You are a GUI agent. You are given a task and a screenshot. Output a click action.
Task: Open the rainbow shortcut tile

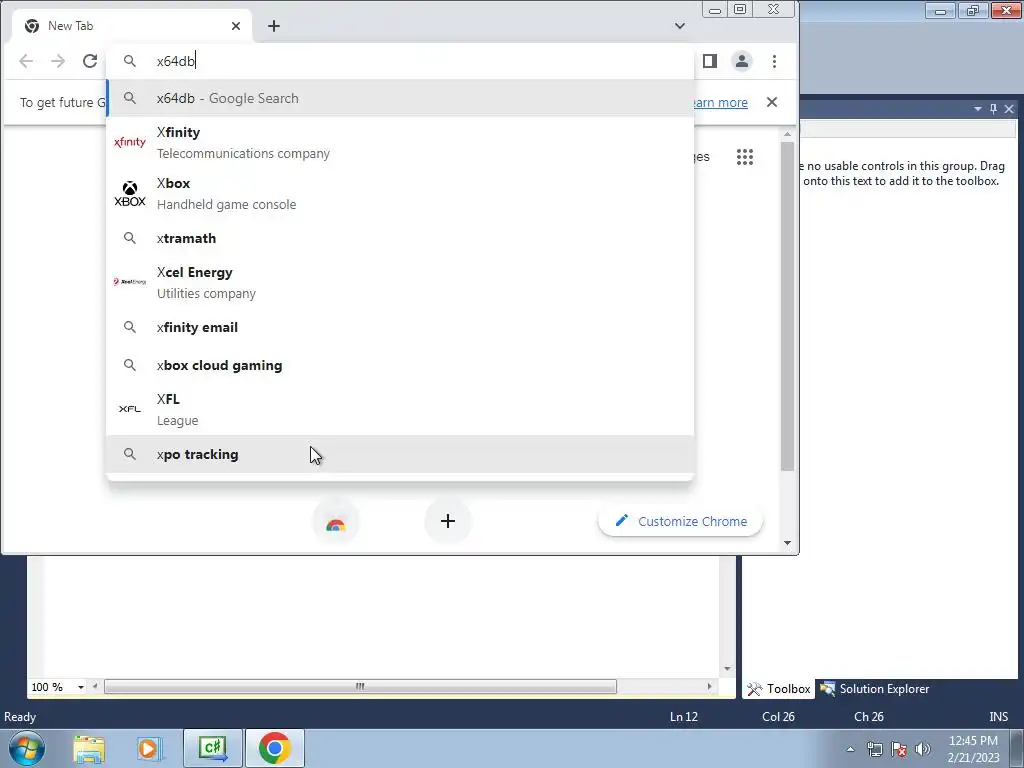336,522
